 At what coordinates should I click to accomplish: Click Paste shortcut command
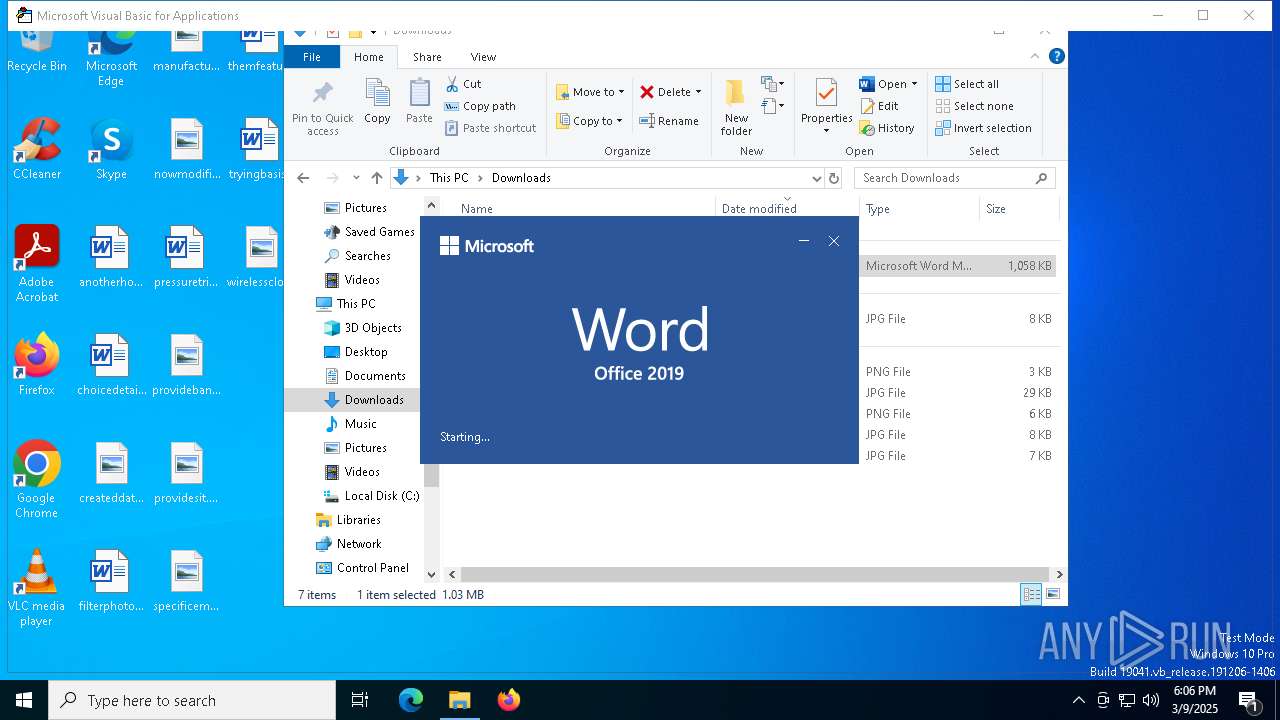coord(490,128)
